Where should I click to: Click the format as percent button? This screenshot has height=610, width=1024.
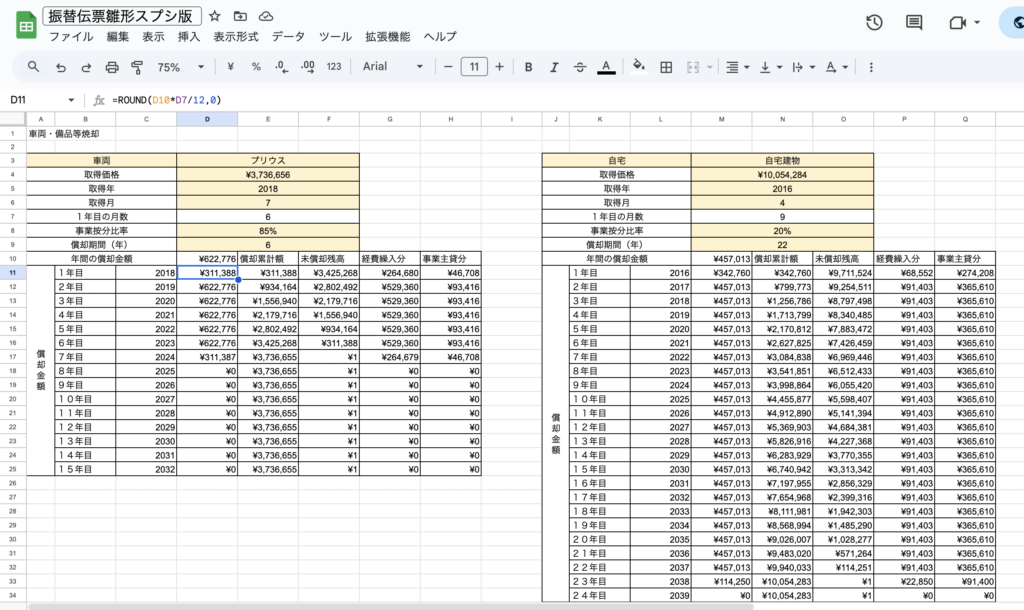(256, 67)
